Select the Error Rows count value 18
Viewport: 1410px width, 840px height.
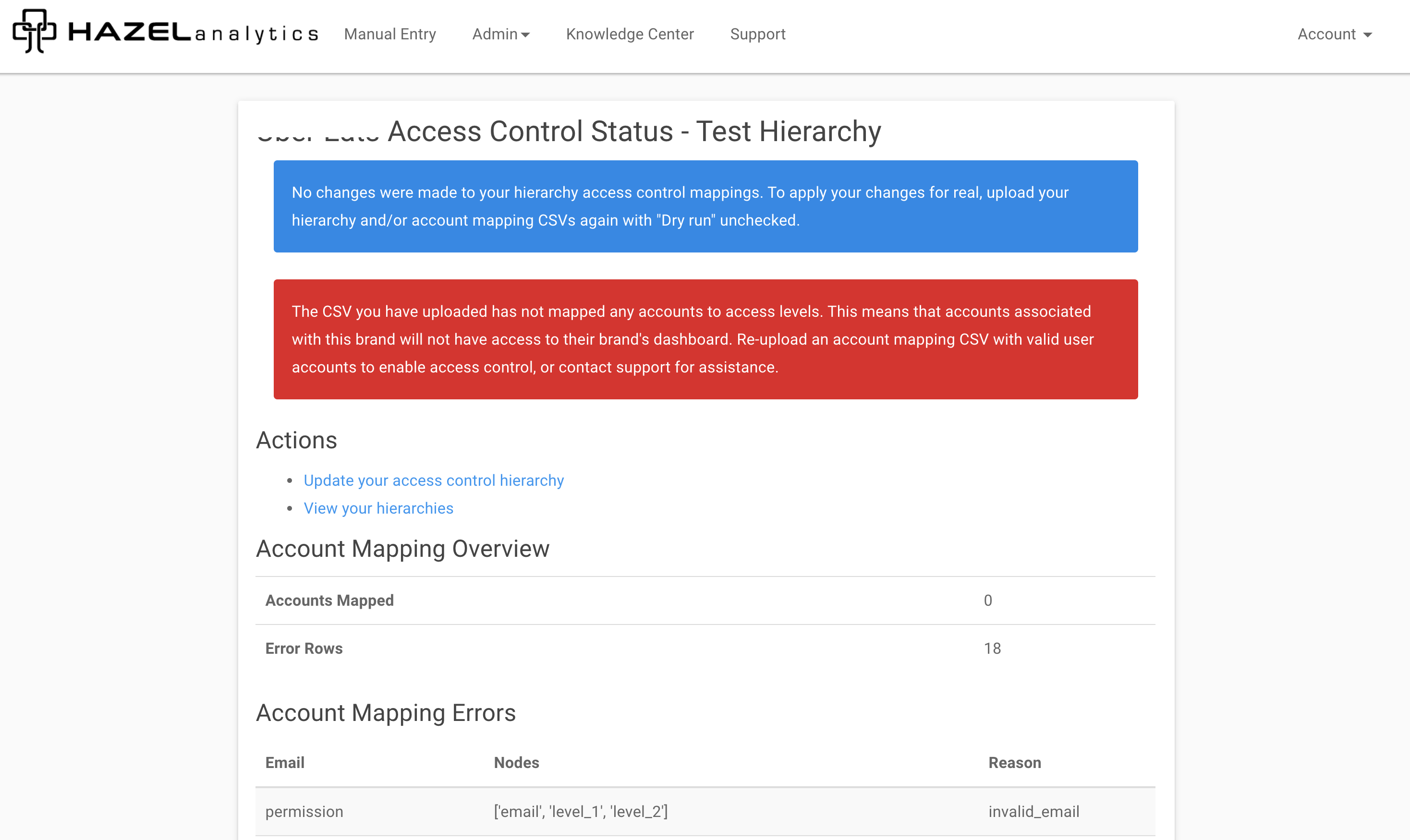(992, 648)
